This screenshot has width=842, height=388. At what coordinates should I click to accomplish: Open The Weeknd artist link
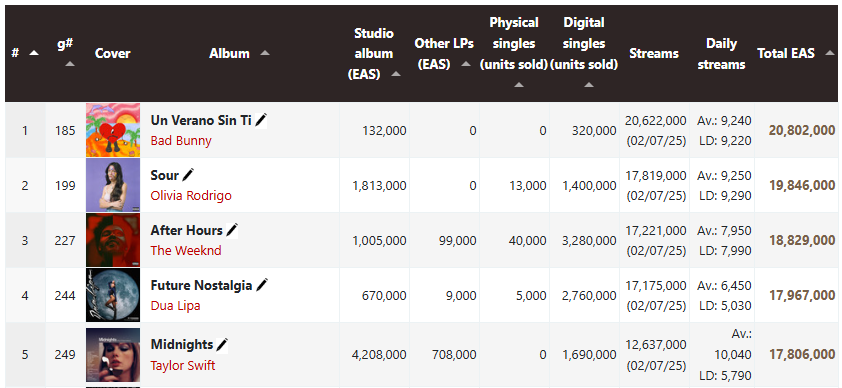[186, 250]
